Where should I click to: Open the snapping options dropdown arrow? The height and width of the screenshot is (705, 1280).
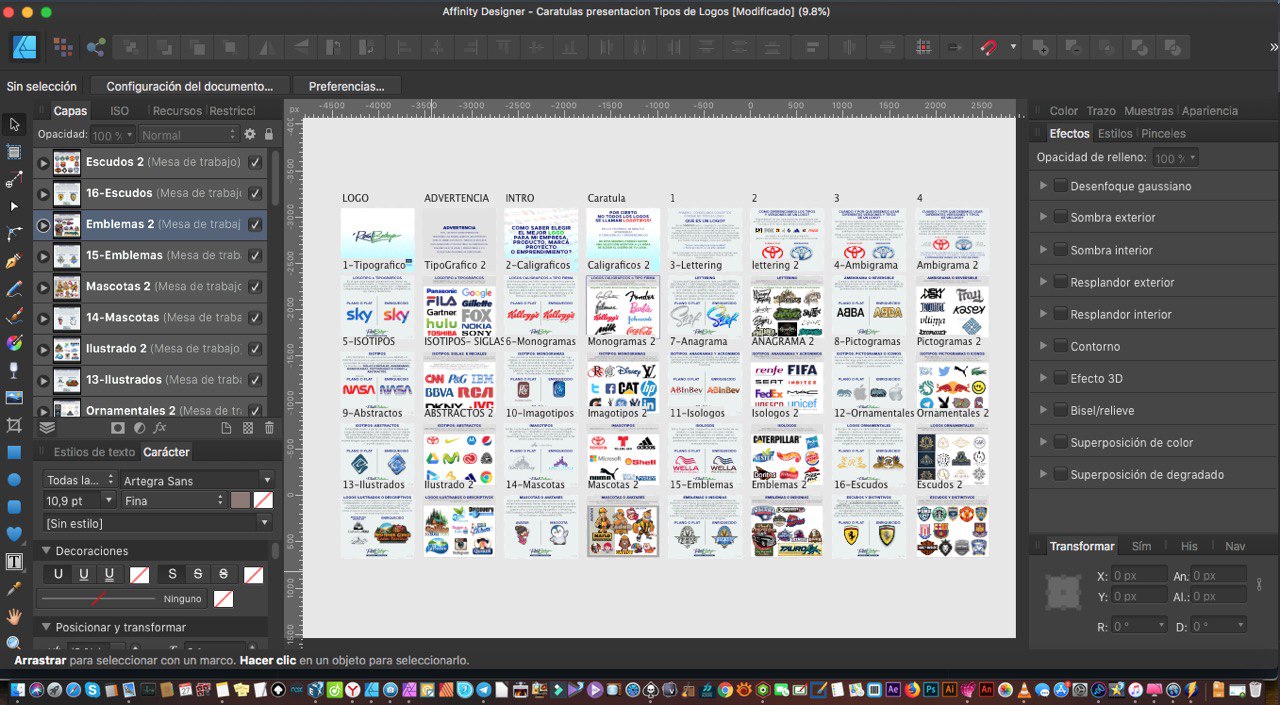click(x=1013, y=47)
